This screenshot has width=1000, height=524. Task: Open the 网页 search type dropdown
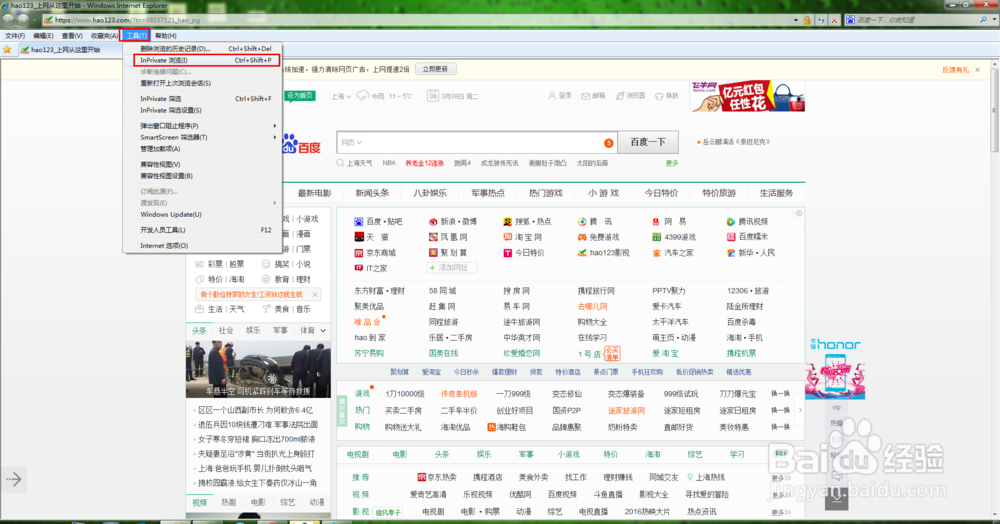(x=351, y=143)
